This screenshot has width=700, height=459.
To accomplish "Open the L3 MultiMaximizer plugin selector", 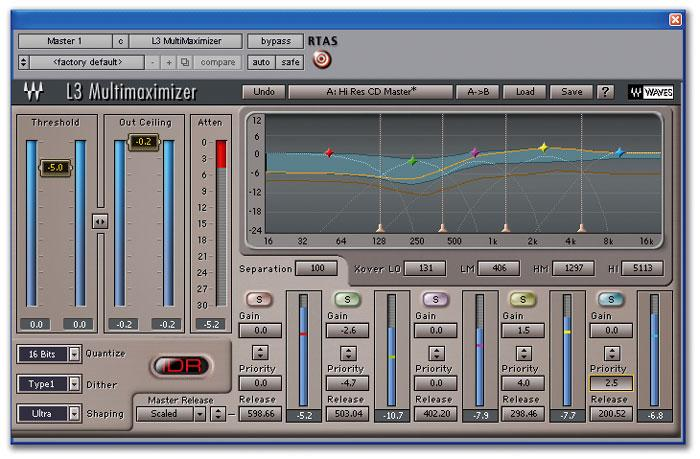I will [x=186, y=41].
